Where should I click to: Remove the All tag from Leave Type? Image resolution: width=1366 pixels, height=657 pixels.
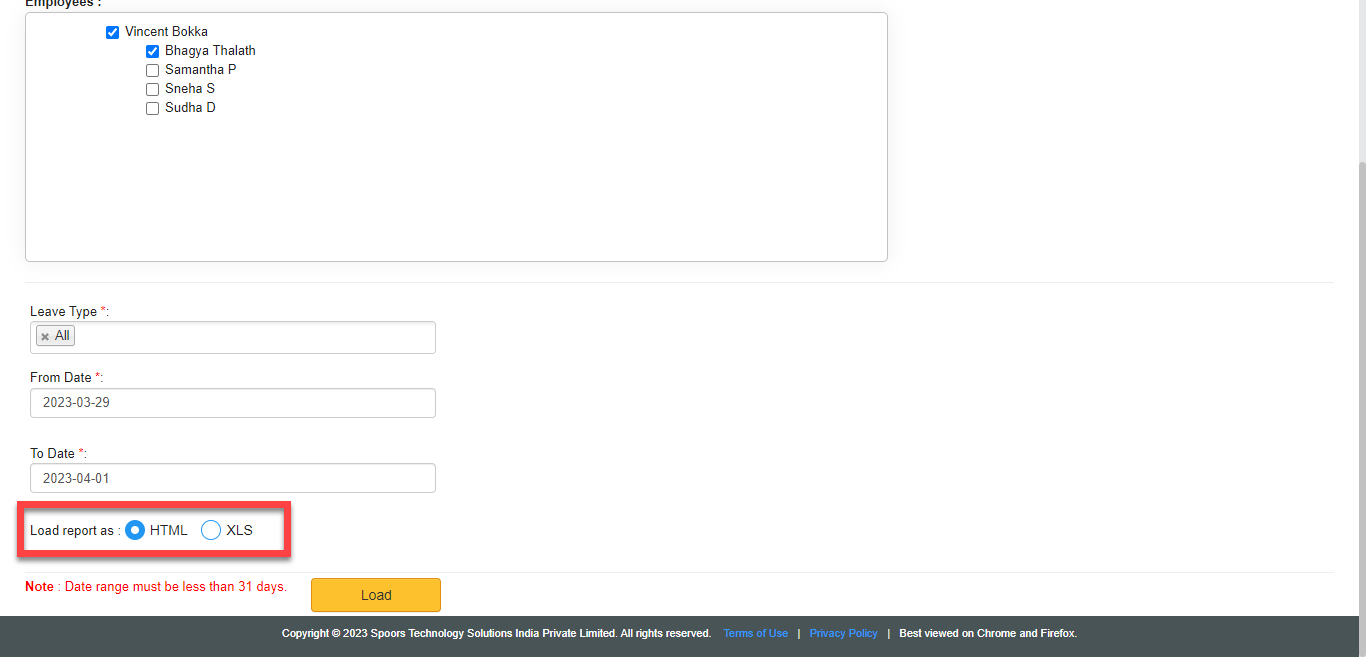tap(45, 337)
